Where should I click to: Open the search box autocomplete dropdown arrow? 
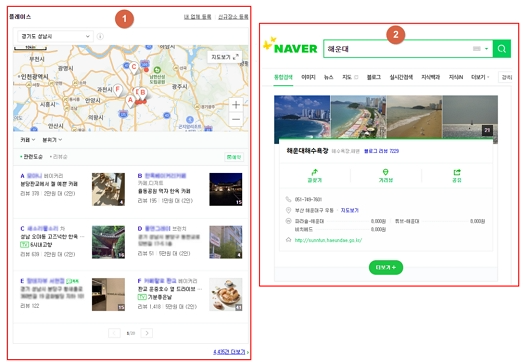tap(487, 49)
